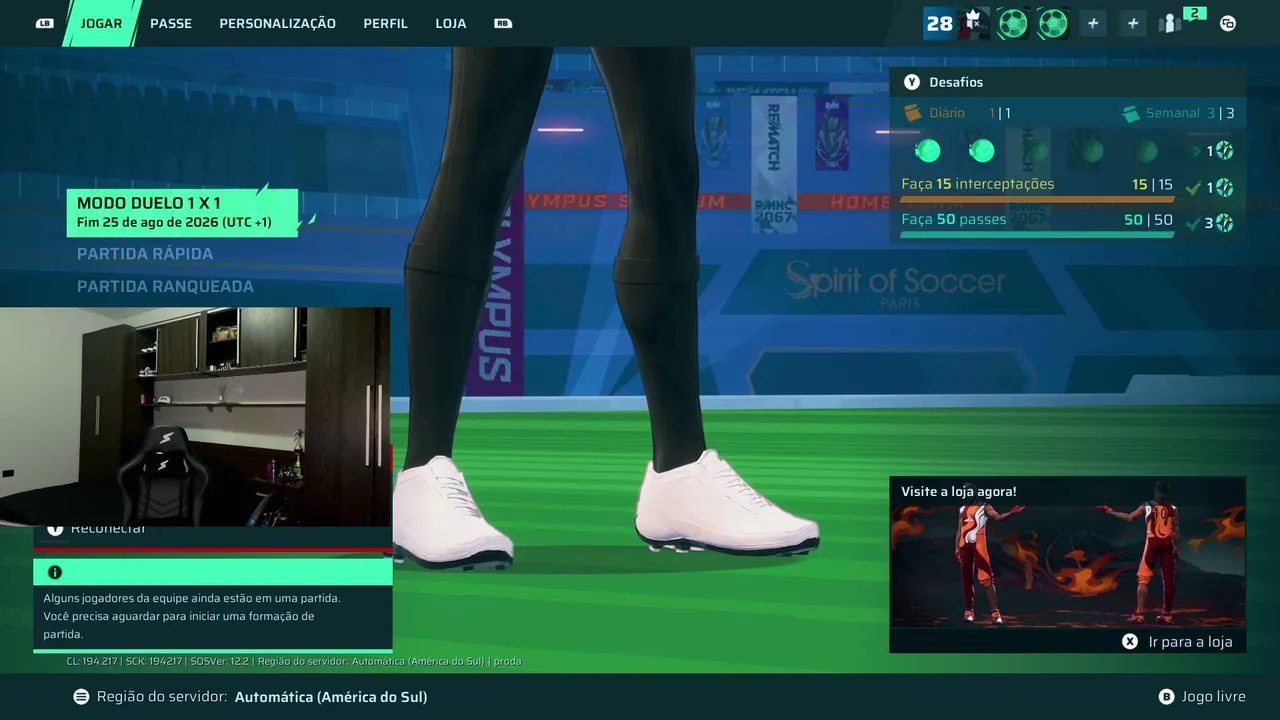Click the Y button icon beside Desafios

[912, 83]
